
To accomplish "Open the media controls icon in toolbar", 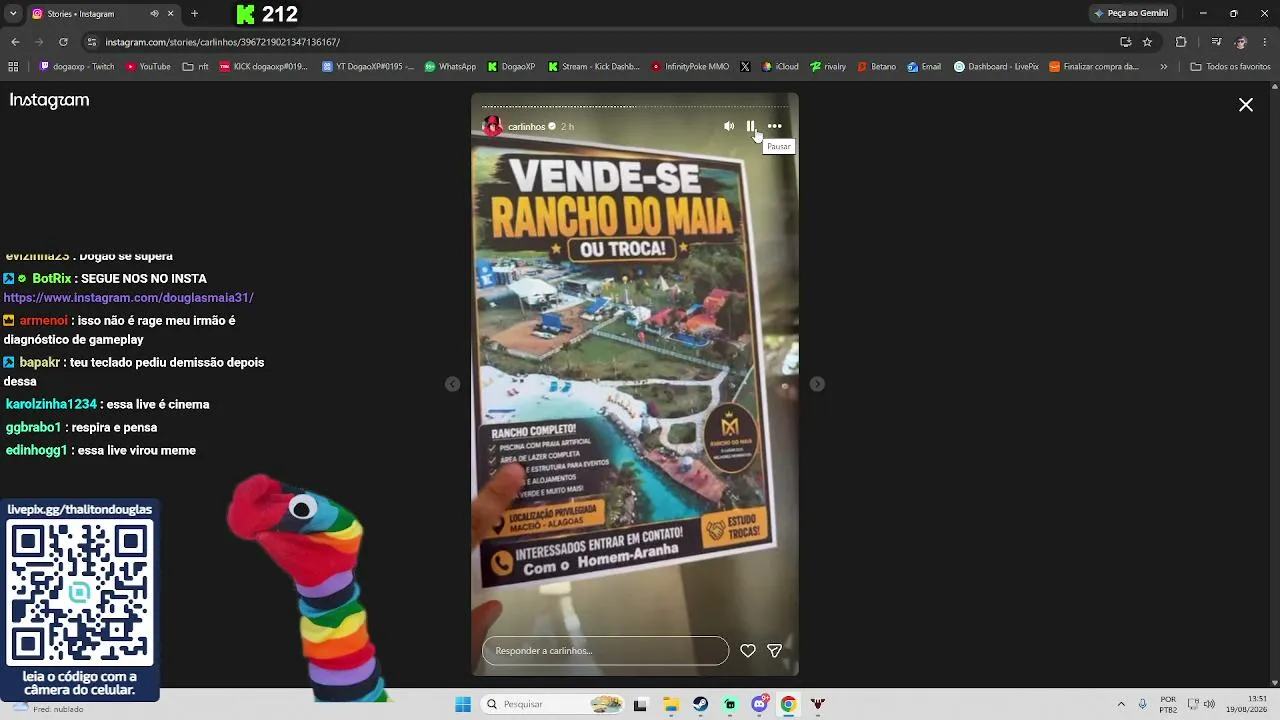I will 1216,42.
